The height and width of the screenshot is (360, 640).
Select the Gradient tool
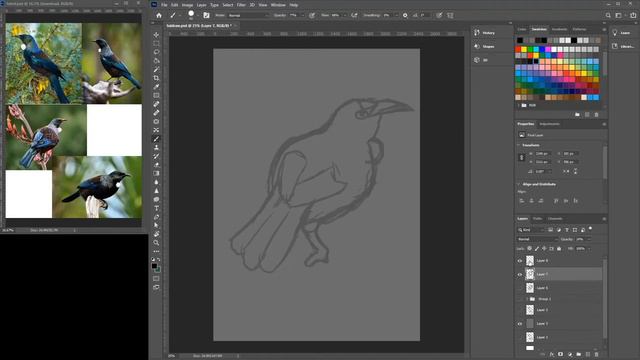click(156, 173)
